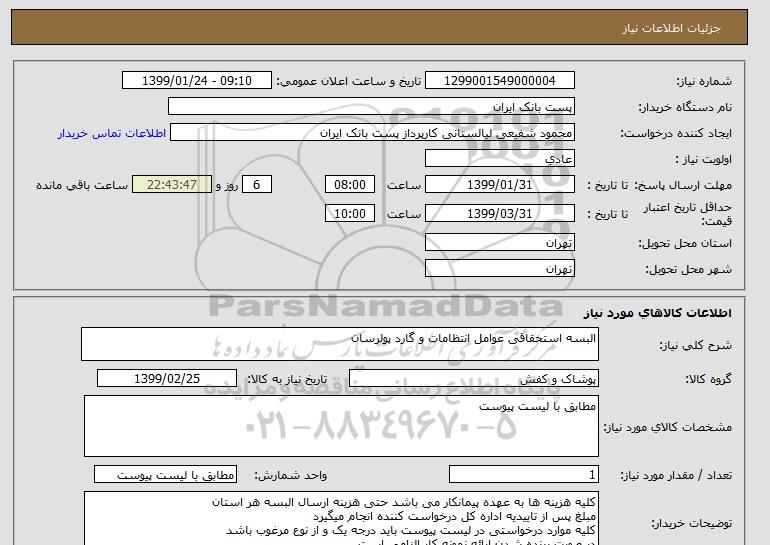Click the شهر محل تحویل label

pyautogui.click(x=688, y=270)
